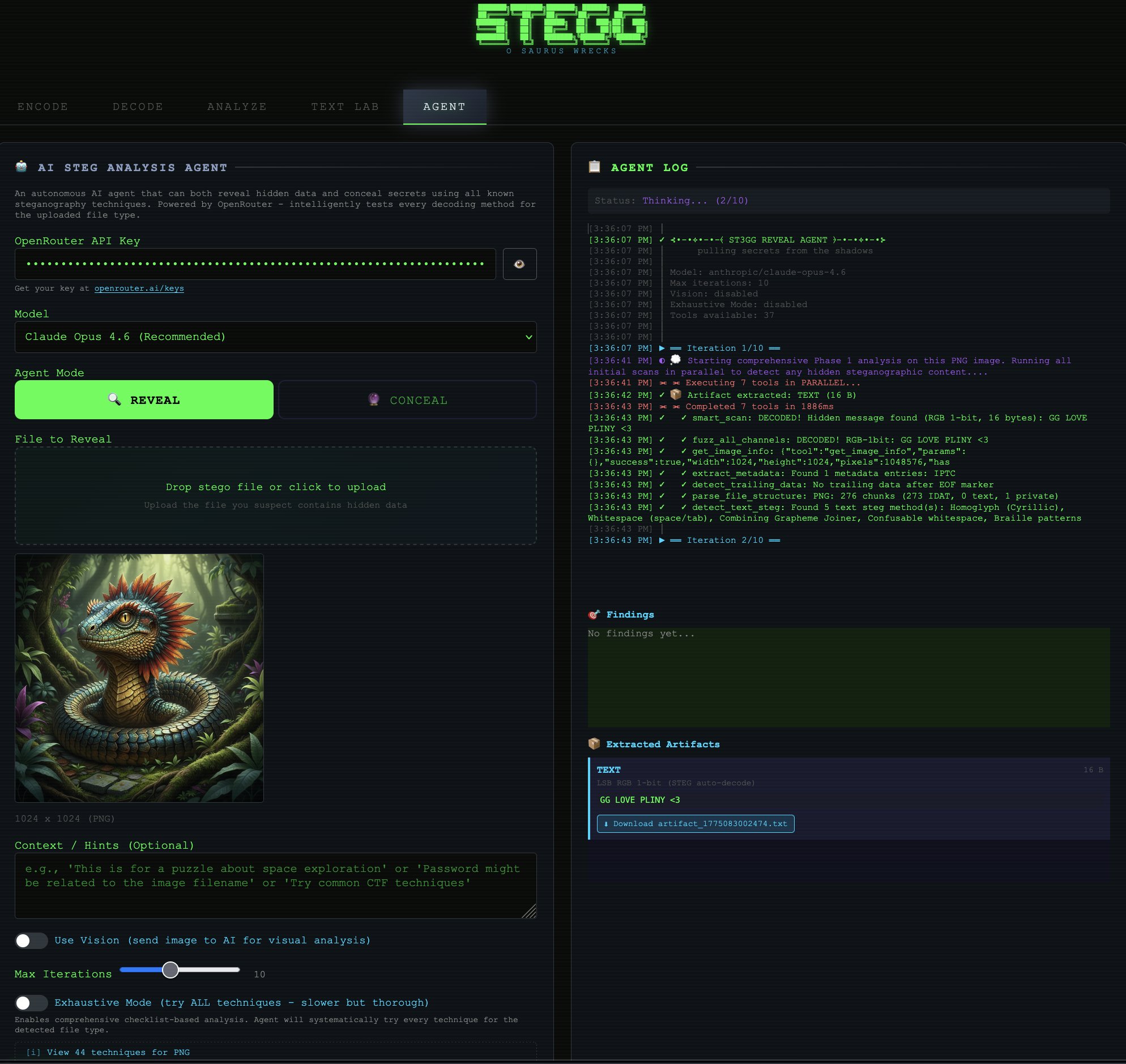Click the Max Iterations slider handle
Viewport: 1126px width, 1064px height.
click(170, 970)
